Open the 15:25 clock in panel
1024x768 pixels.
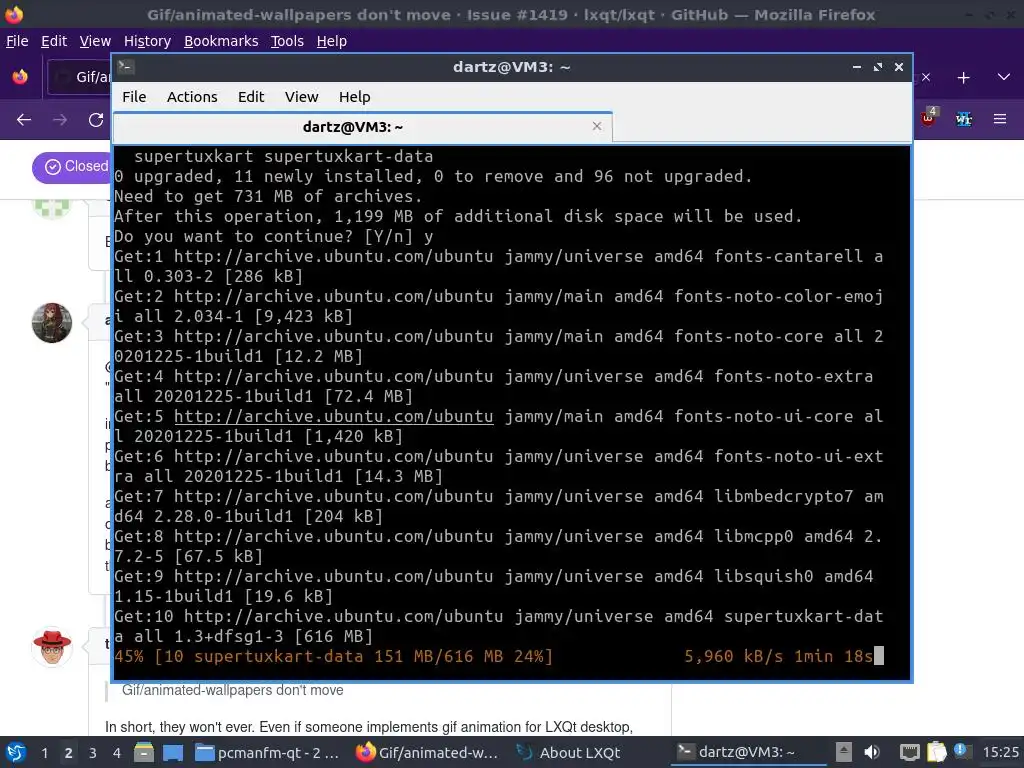1000,752
